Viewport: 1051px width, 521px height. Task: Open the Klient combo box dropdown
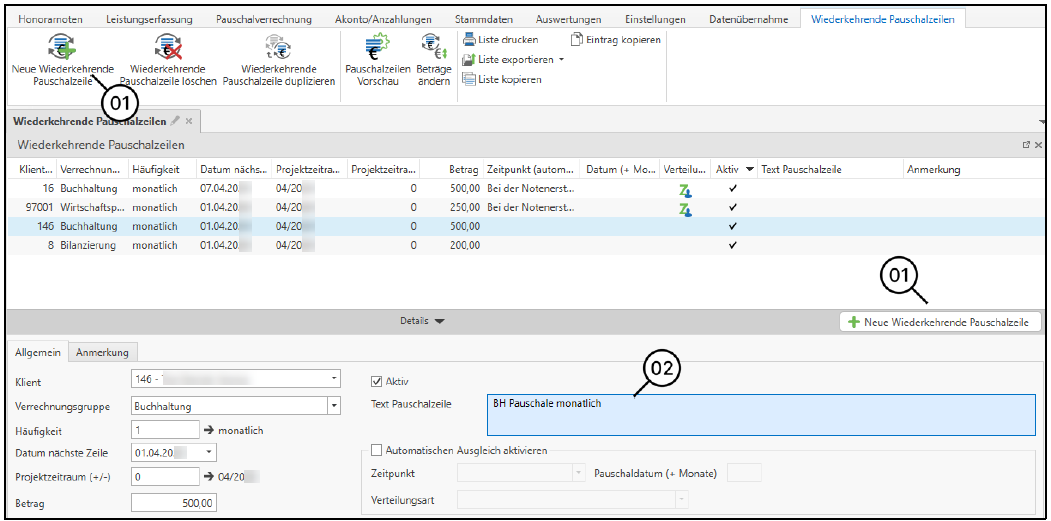pos(333,379)
